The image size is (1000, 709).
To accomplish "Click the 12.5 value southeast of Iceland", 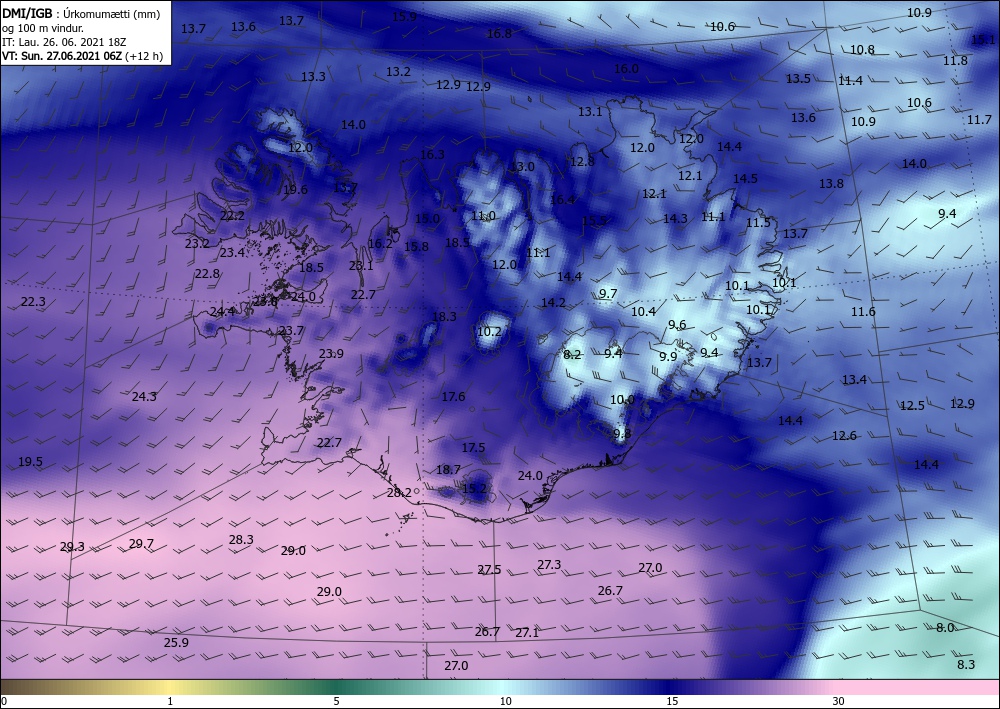I will (913, 406).
